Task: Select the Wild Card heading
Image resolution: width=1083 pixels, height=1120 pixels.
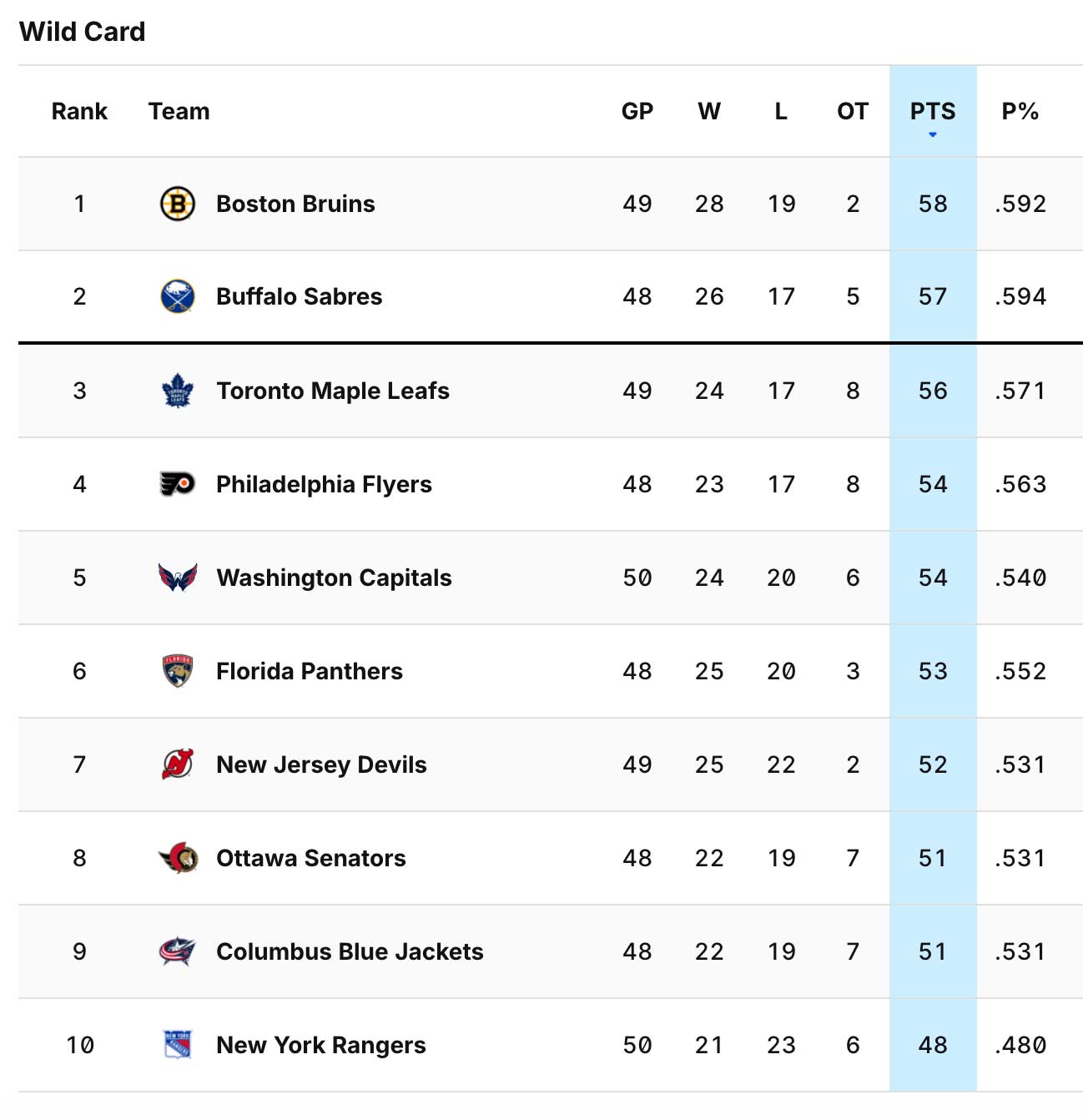Action: pos(83,32)
